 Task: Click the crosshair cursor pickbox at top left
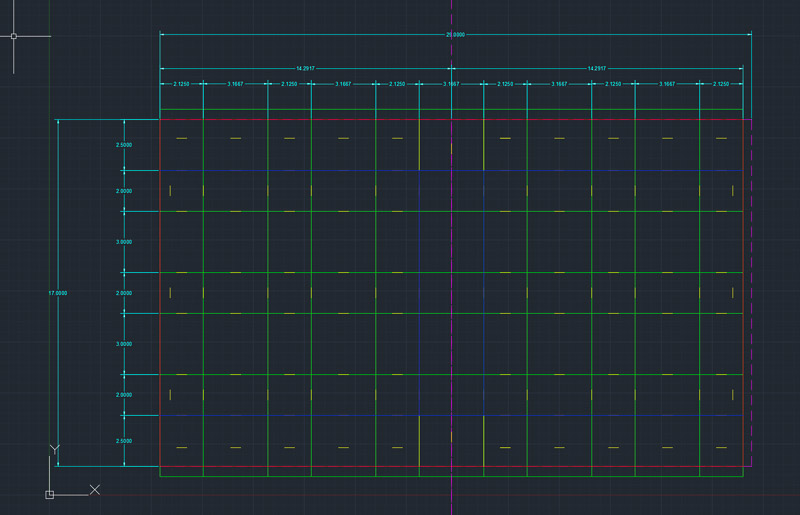click(x=13, y=36)
